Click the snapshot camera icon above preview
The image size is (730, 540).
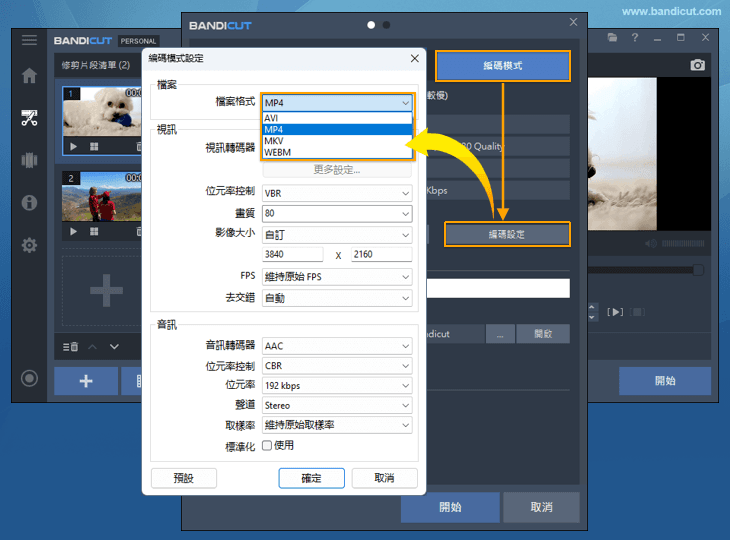[x=698, y=65]
